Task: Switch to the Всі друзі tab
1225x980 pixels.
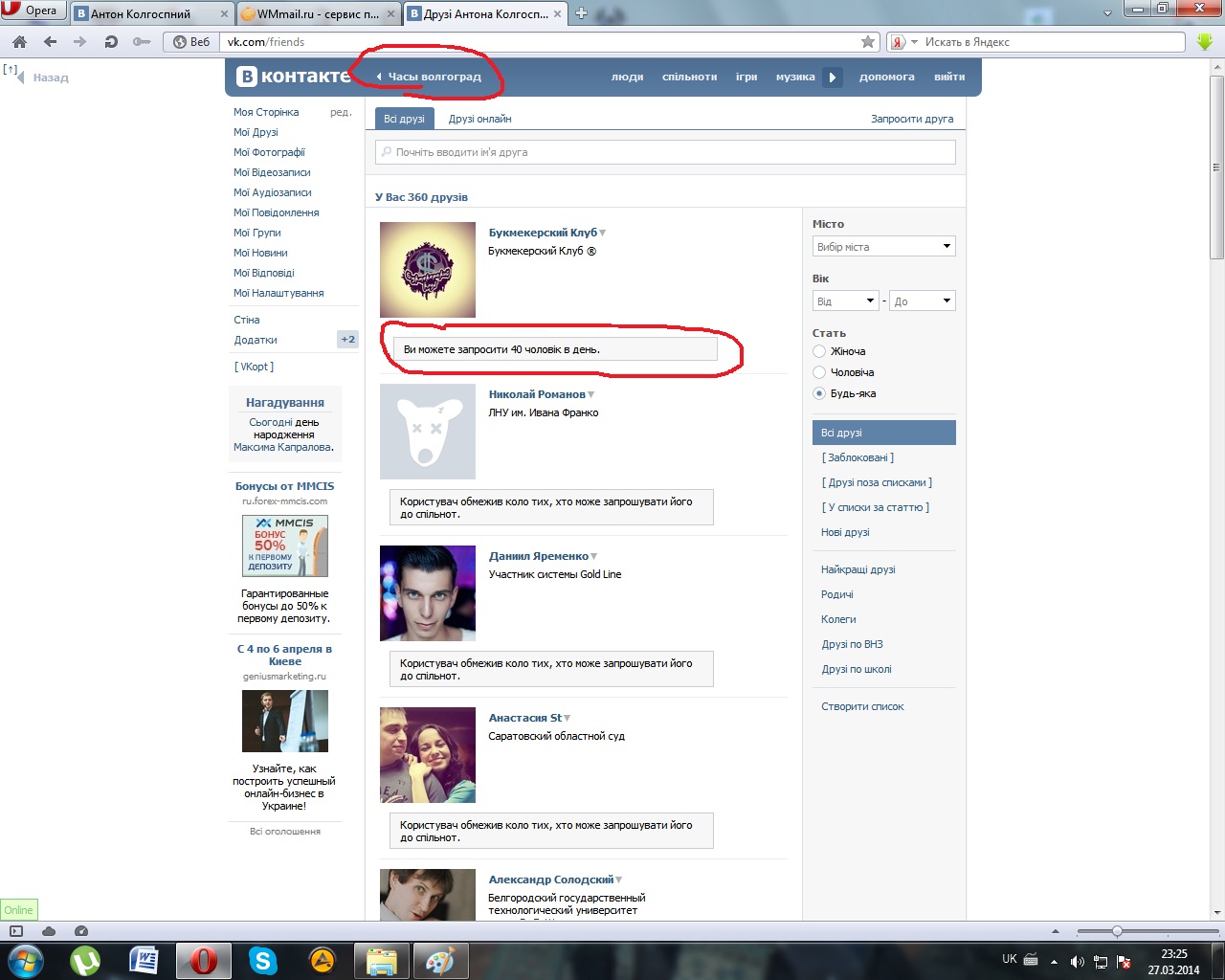Action: pos(404,119)
